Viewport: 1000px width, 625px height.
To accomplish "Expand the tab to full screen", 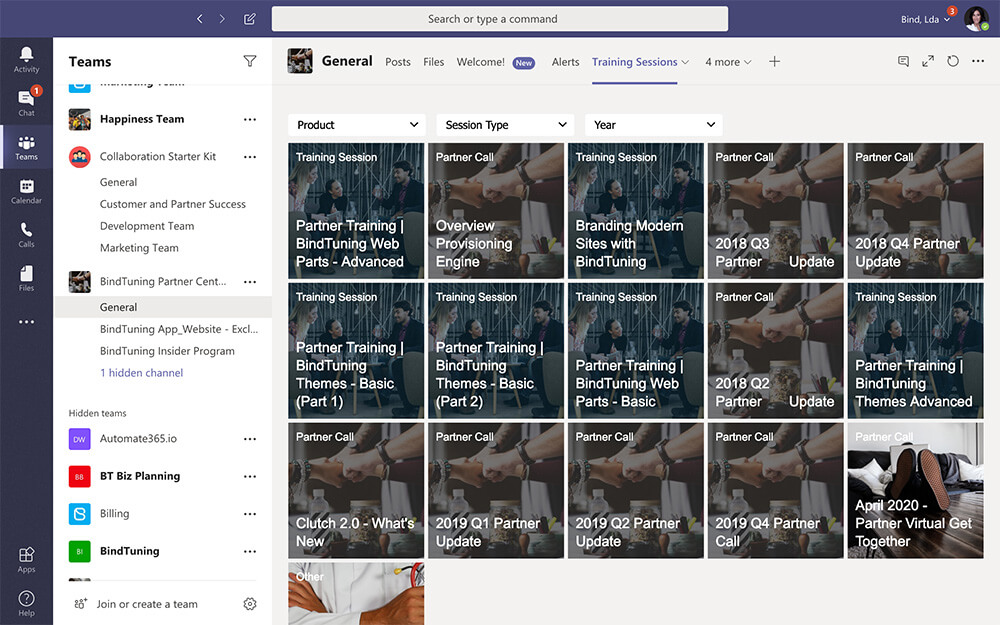I will tap(928, 61).
